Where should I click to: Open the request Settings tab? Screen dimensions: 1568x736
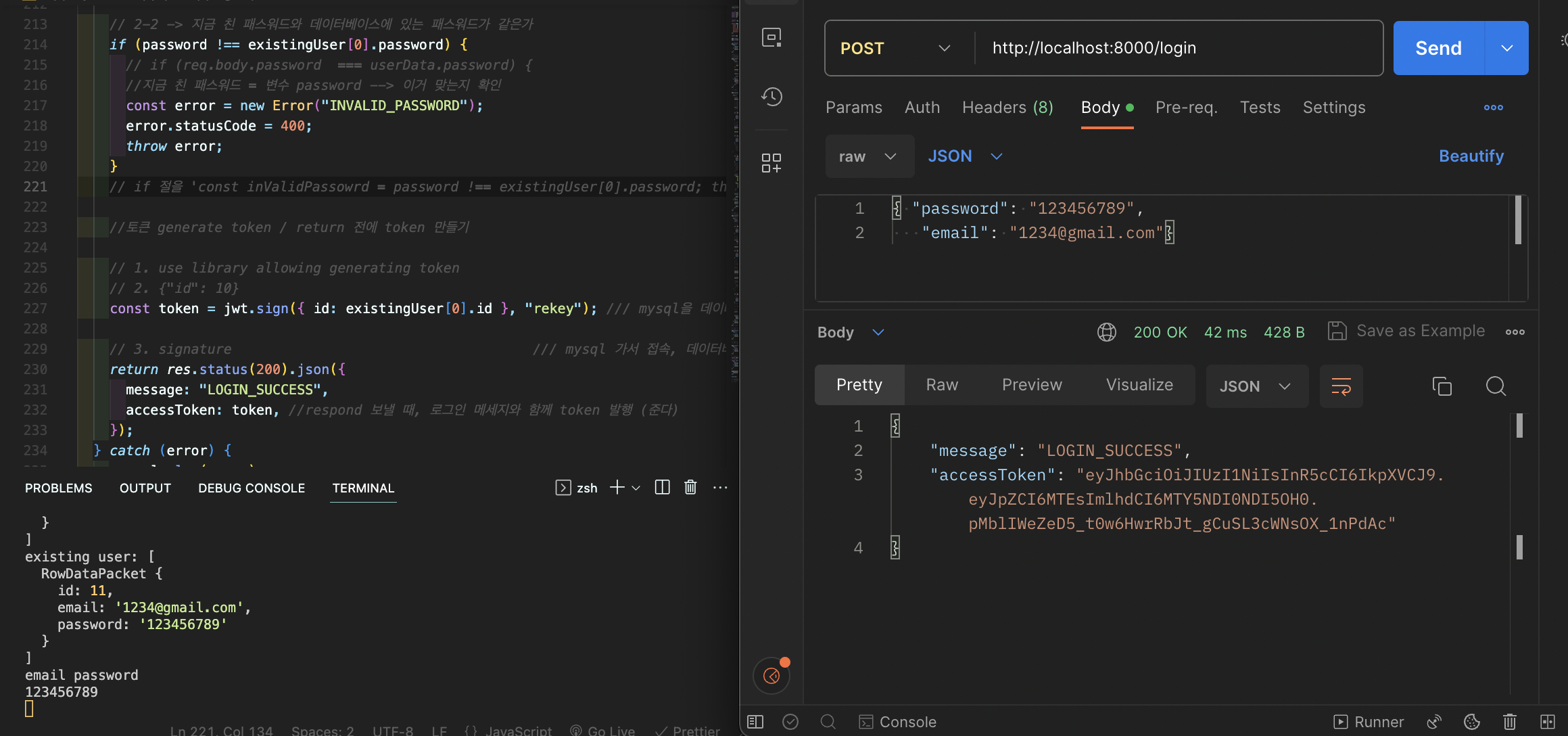tap(1334, 108)
